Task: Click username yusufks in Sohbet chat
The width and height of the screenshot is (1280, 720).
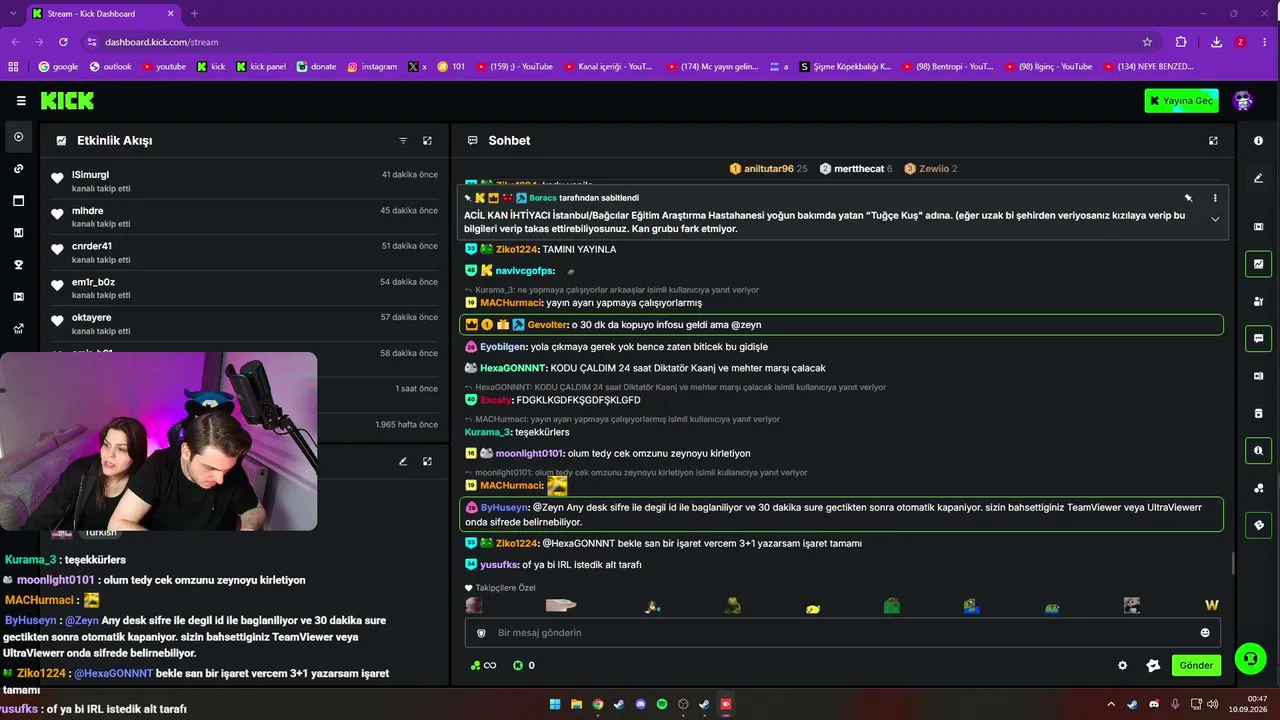Action: point(498,565)
